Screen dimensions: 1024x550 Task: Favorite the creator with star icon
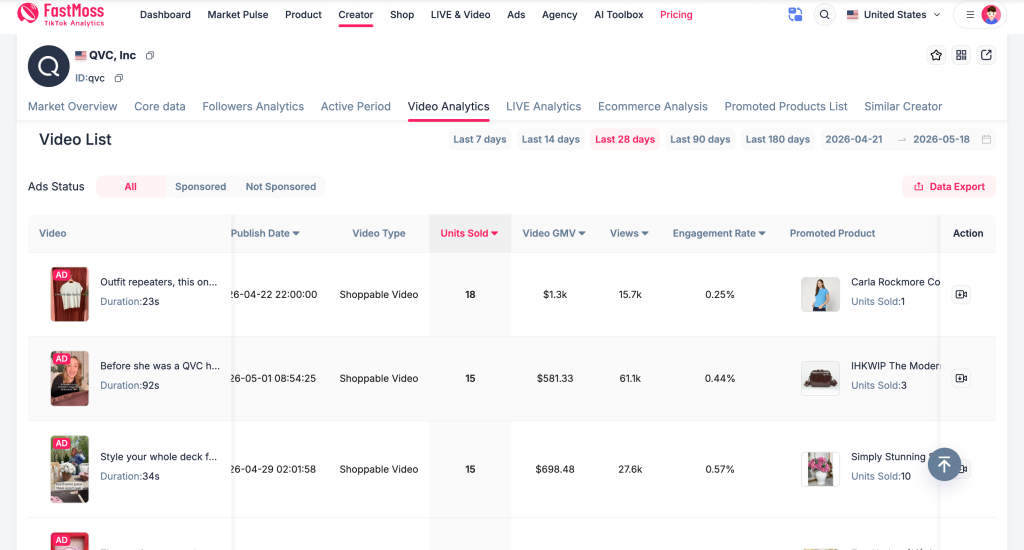pyautogui.click(x=936, y=56)
